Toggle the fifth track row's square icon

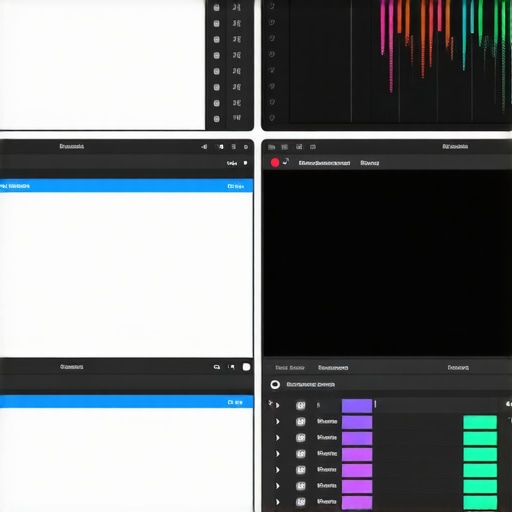pos(301,470)
